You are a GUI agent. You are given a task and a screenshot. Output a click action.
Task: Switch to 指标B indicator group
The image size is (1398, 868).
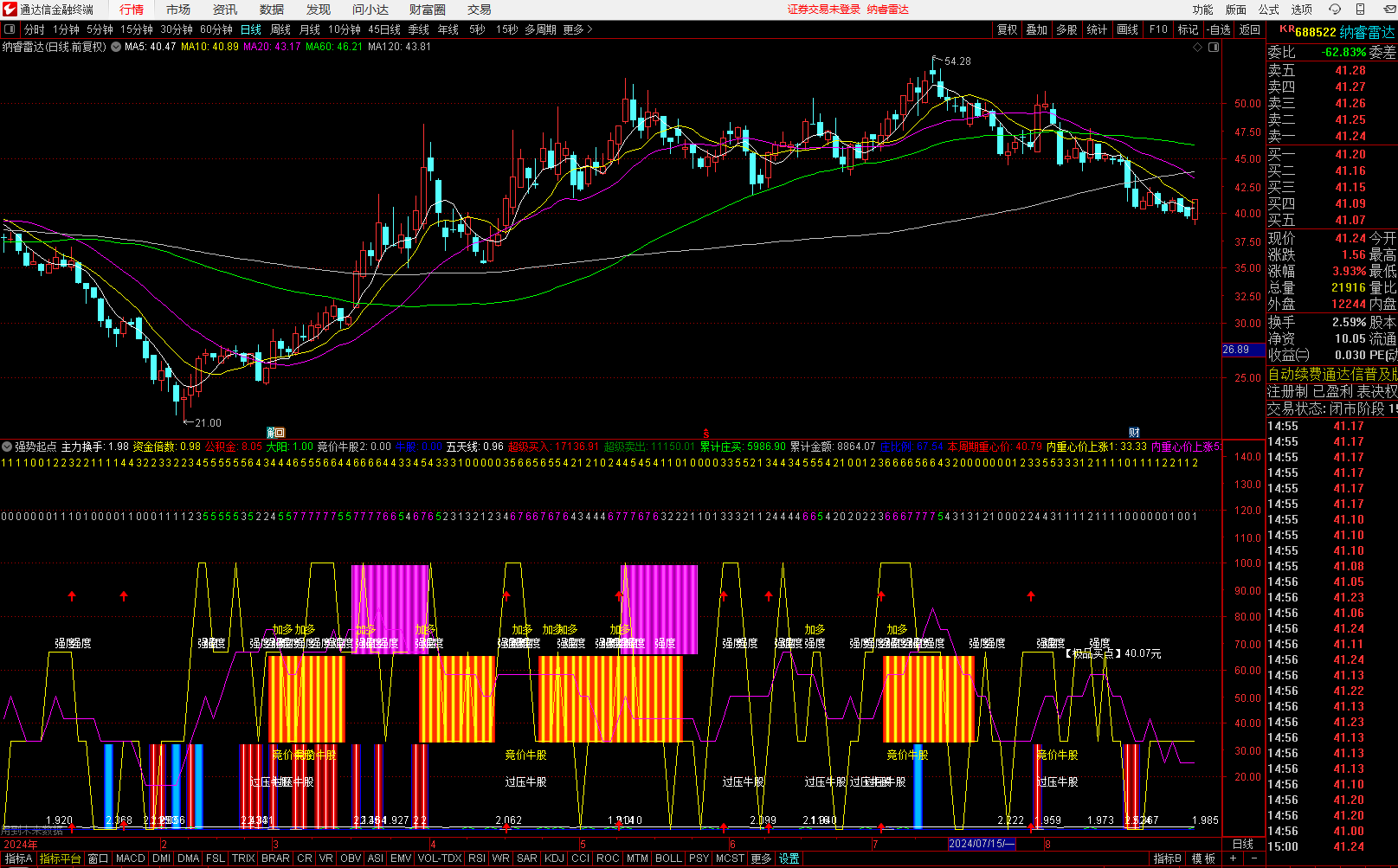pyautogui.click(x=1167, y=858)
